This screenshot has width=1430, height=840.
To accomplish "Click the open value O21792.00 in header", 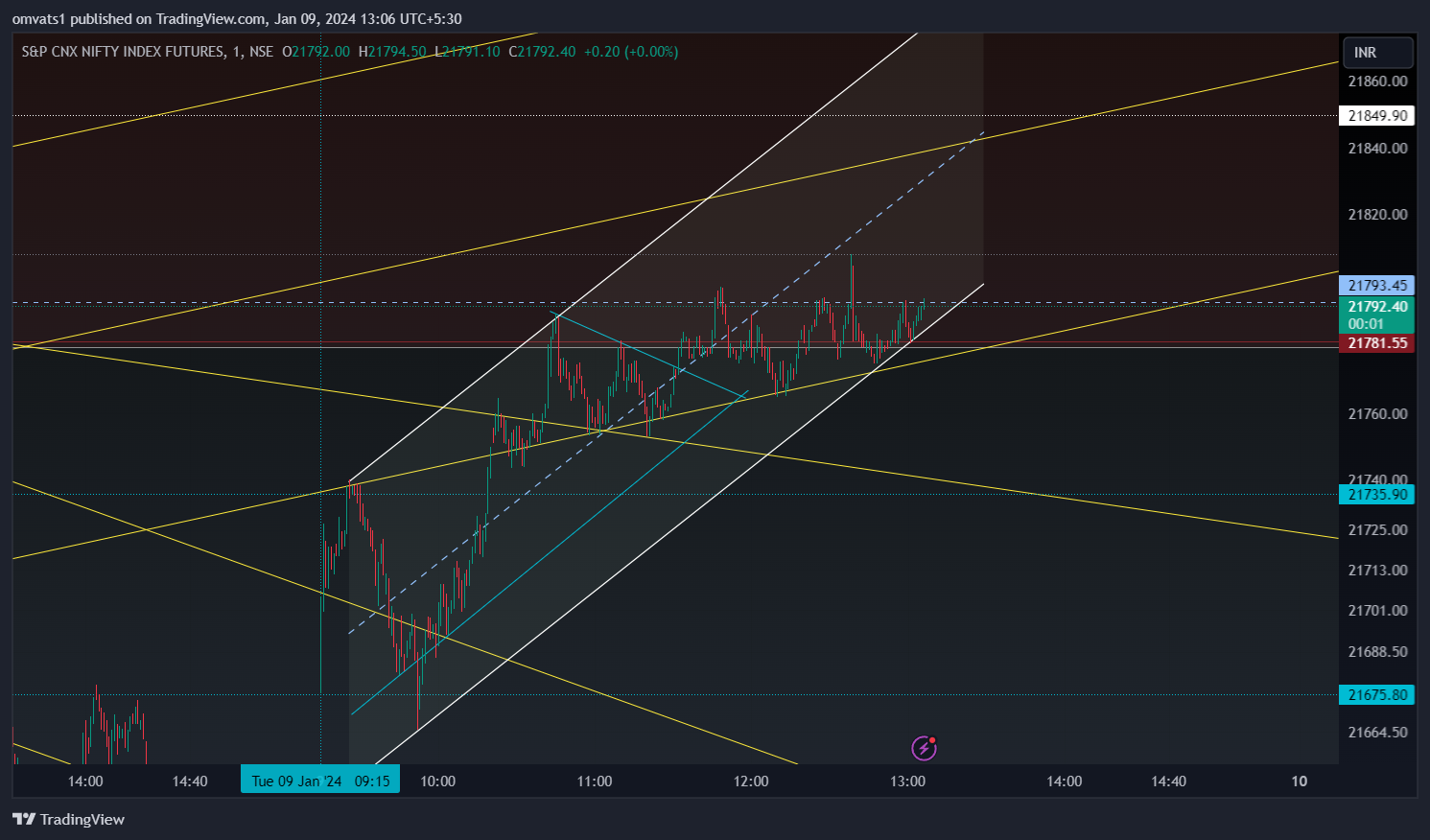I will (316, 52).
